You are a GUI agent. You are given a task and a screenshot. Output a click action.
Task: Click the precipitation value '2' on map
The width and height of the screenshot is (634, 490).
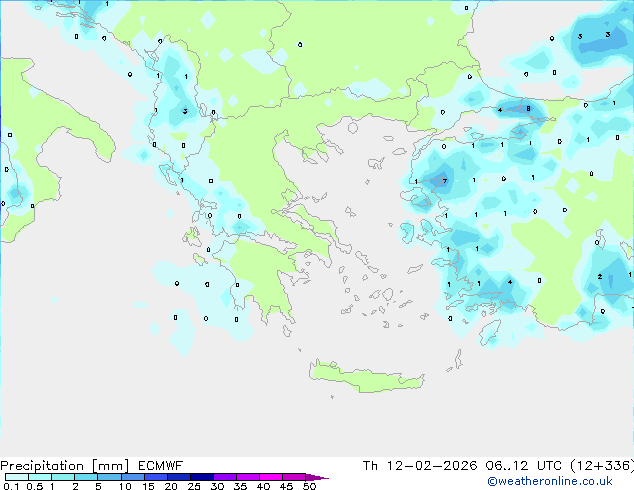coord(600,277)
